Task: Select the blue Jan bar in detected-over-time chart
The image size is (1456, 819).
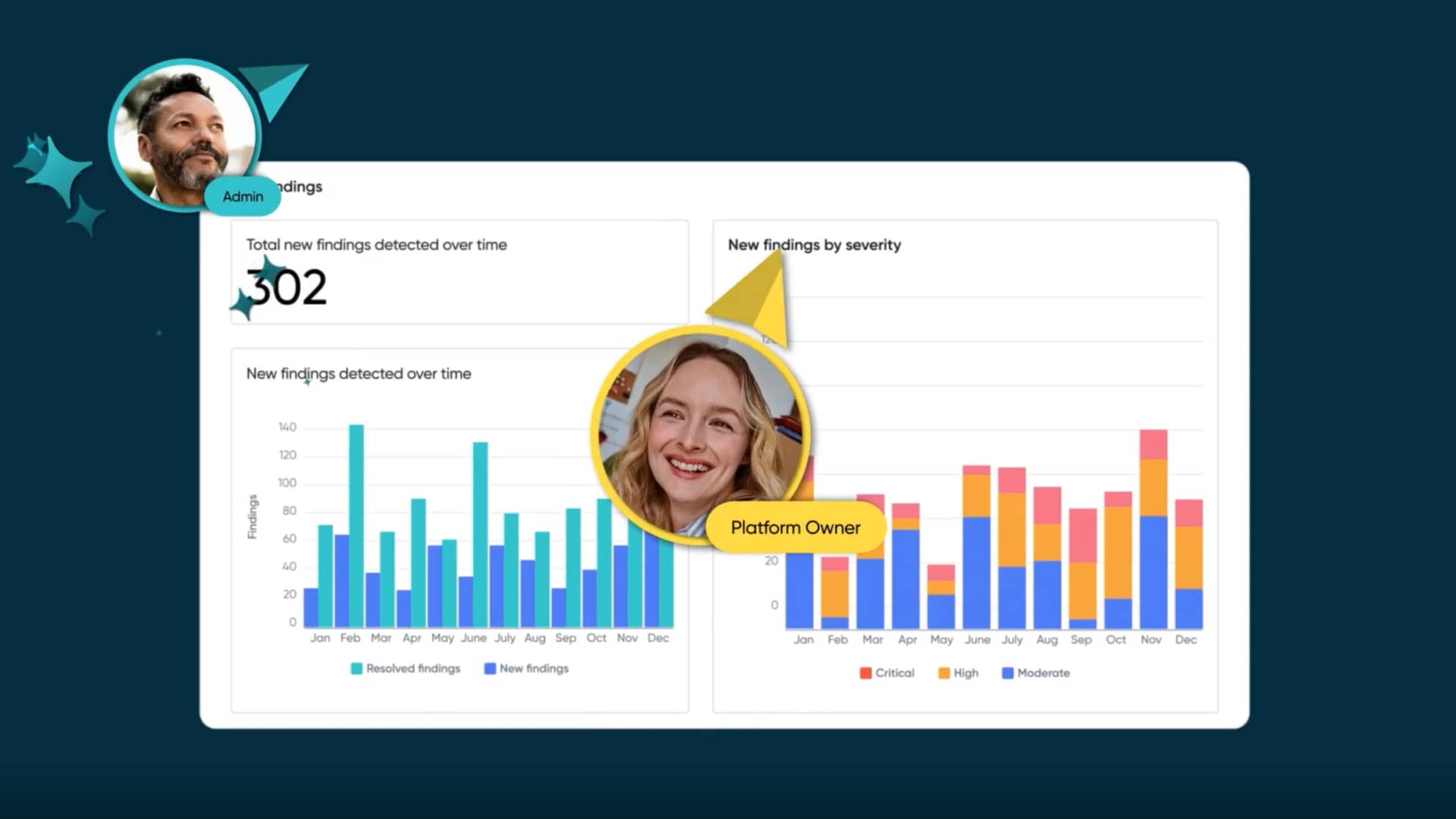Action: 311,607
